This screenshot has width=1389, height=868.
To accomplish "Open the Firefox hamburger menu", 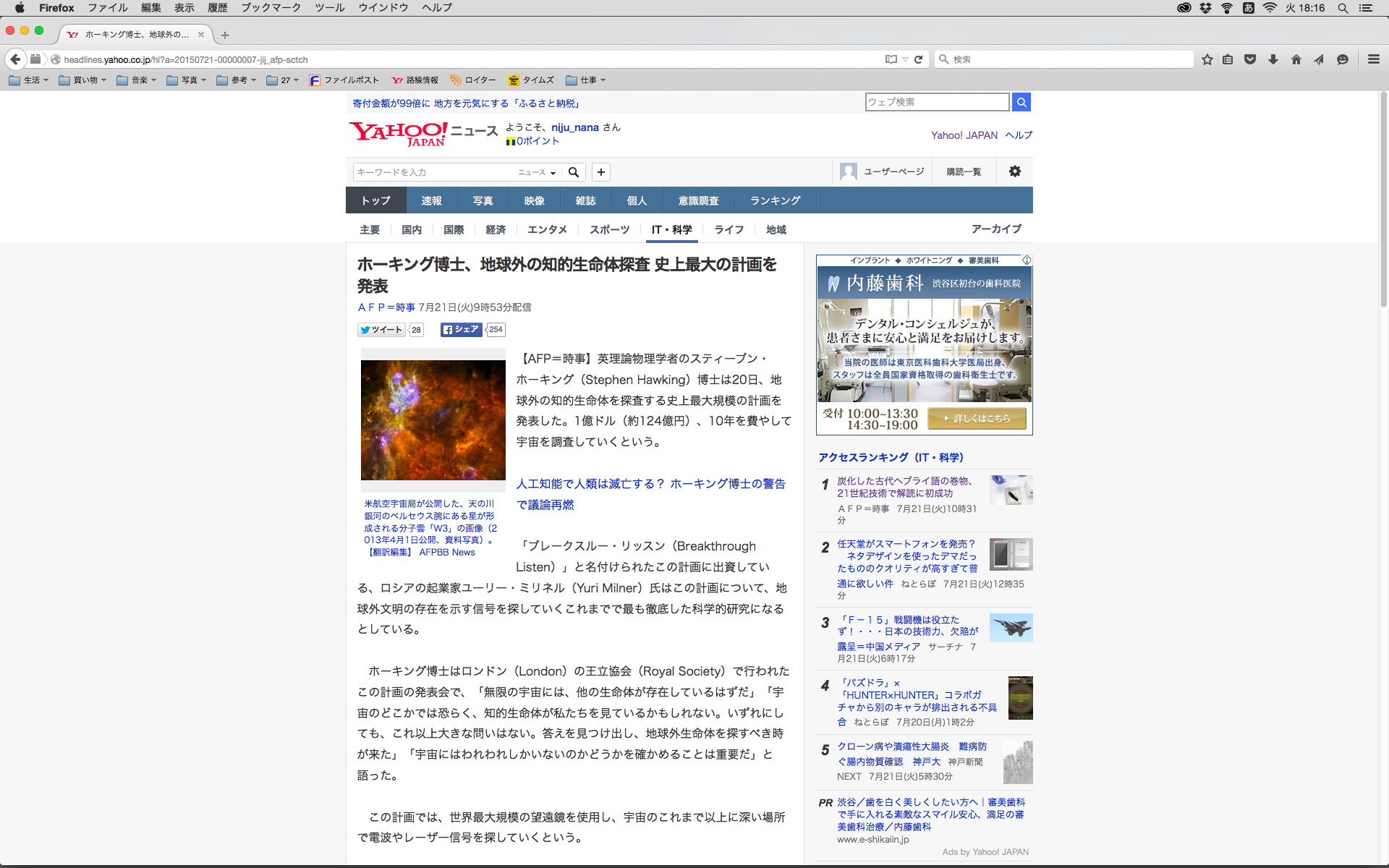I will tap(1373, 59).
